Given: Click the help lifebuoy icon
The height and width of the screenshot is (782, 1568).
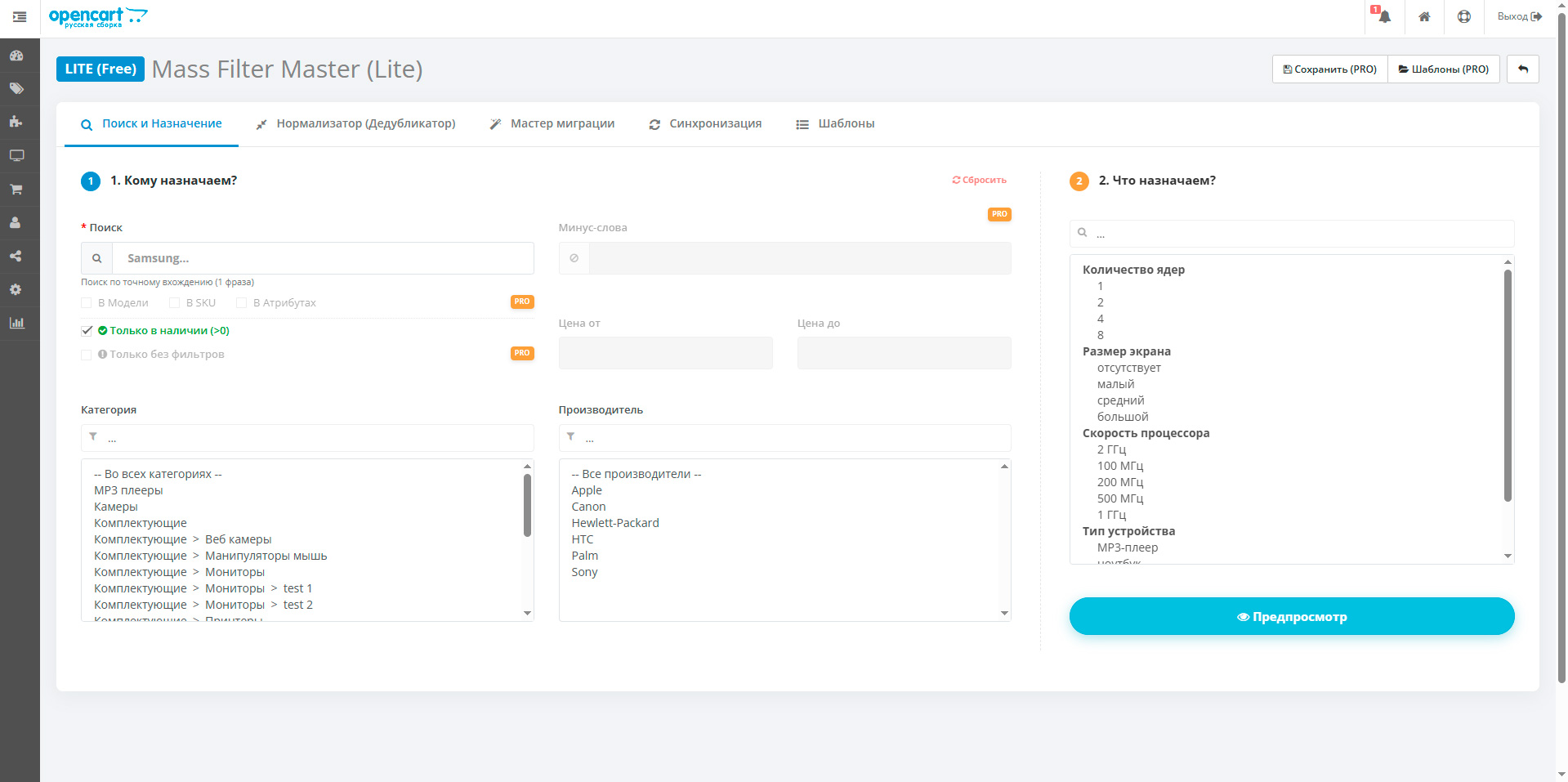Looking at the screenshot, I should point(1463,17).
